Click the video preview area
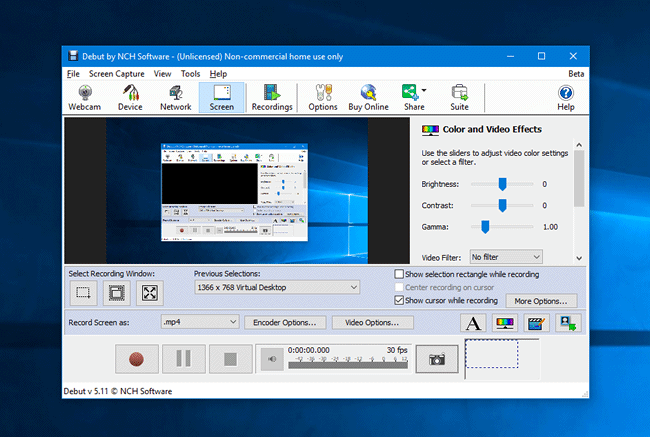The width and height of the screenshot is (650, 437). coord(237,190)
